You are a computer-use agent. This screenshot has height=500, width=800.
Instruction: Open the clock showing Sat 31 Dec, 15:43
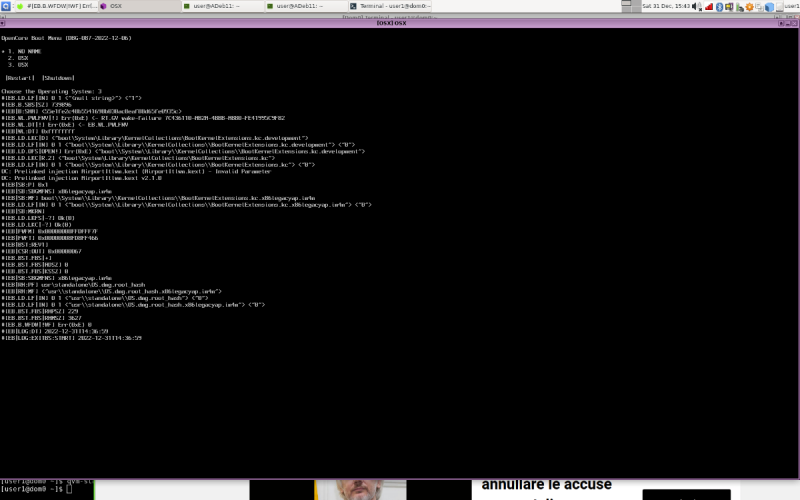pyautogui.click(x=666, y=6)
